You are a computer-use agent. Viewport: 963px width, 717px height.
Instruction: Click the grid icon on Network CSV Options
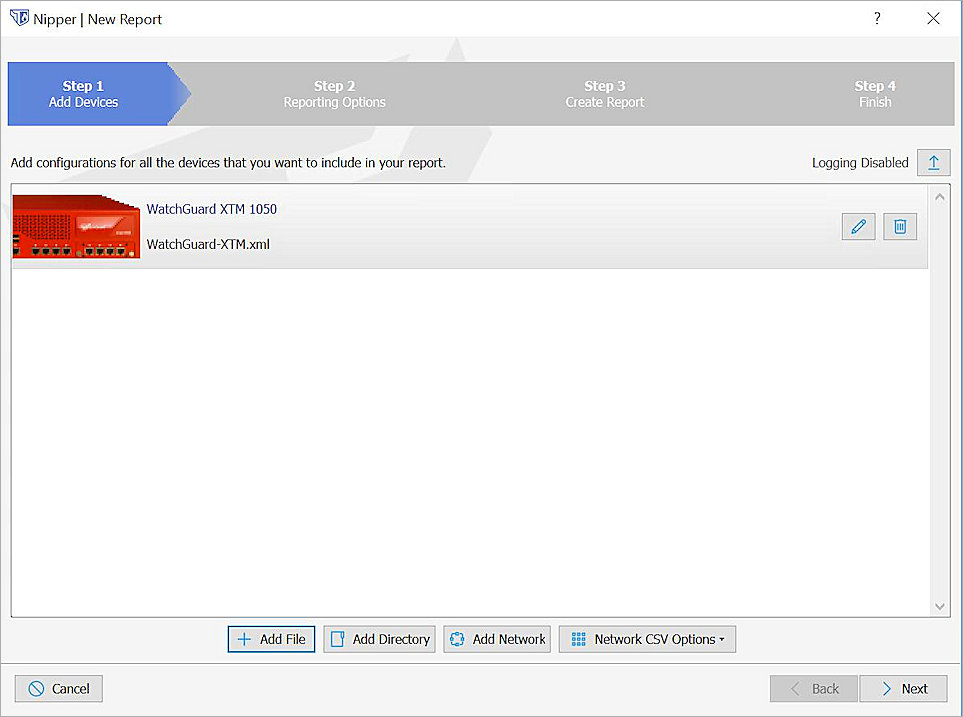tap(580, 639)
